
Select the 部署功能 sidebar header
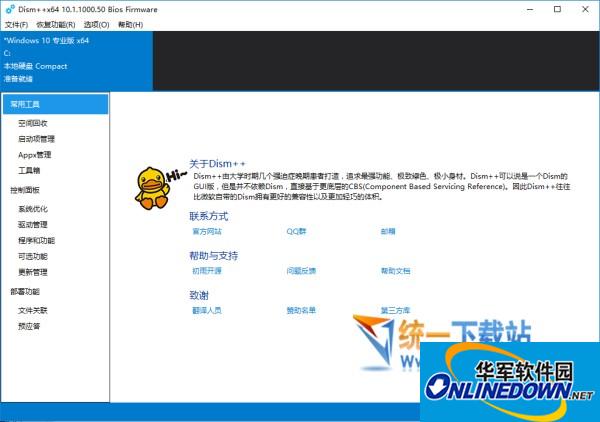tap(25, 292)
